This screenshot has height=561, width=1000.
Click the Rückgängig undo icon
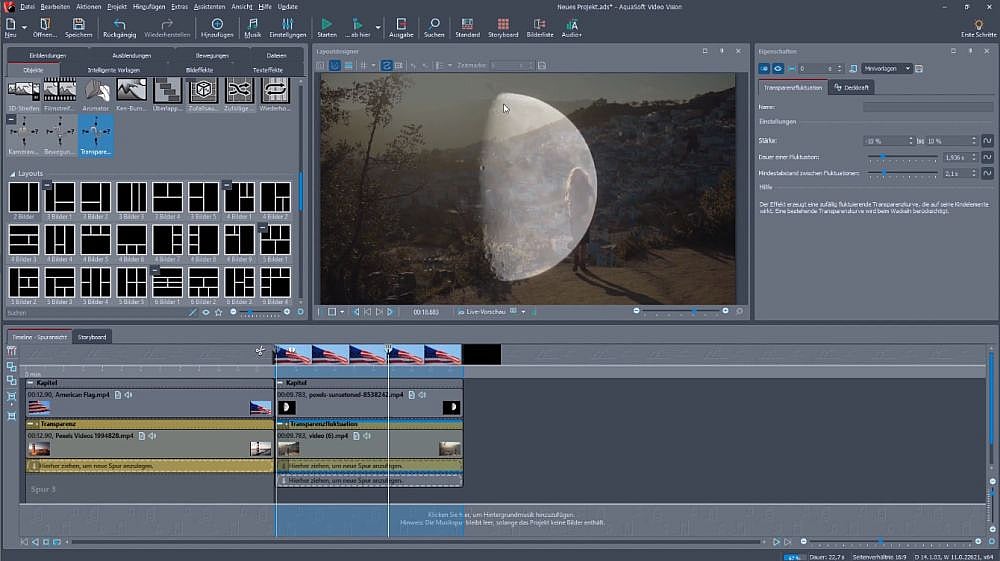(120, 23)
